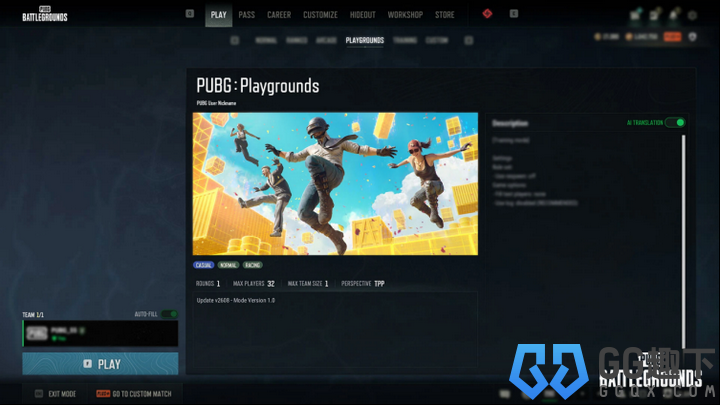Click the RACING tag
This screenshot has height=405, width=720.
253,265
